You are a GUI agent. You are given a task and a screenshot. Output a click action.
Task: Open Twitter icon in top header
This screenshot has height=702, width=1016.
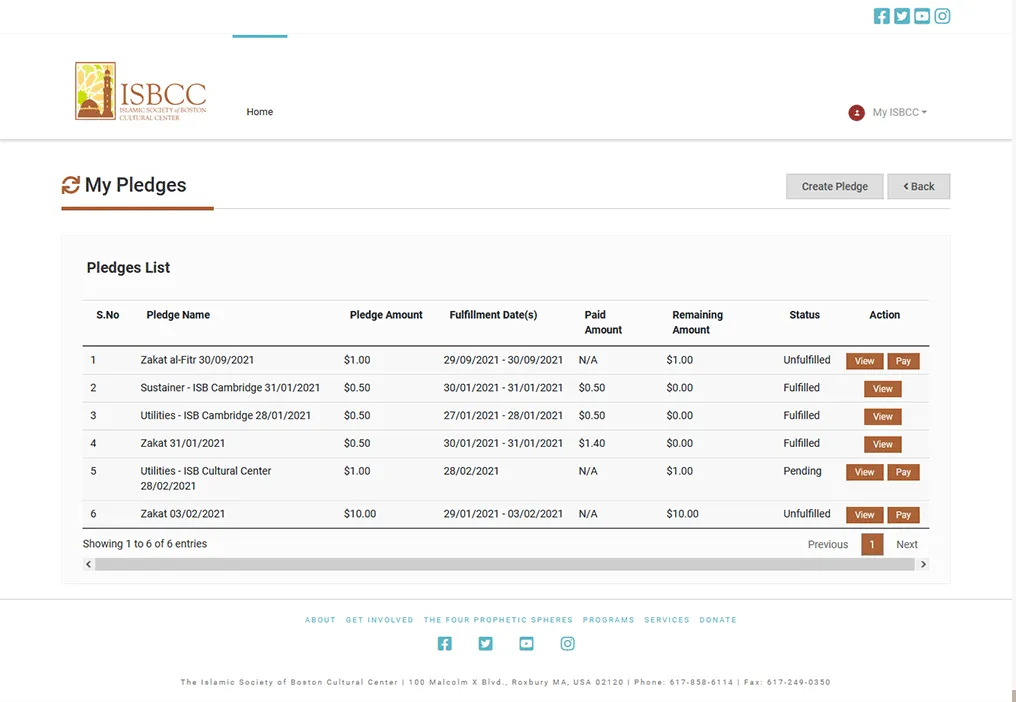tap(901, 16)
